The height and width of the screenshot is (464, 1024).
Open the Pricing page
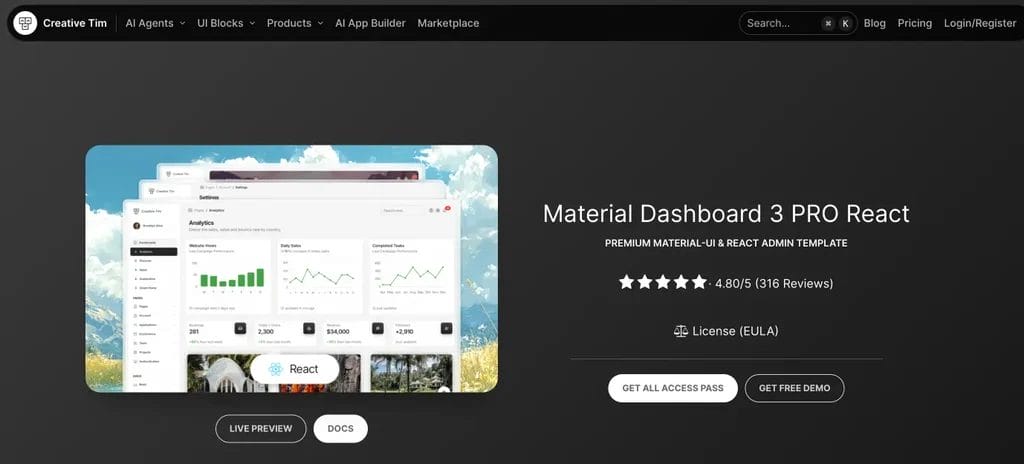point(914,23)
